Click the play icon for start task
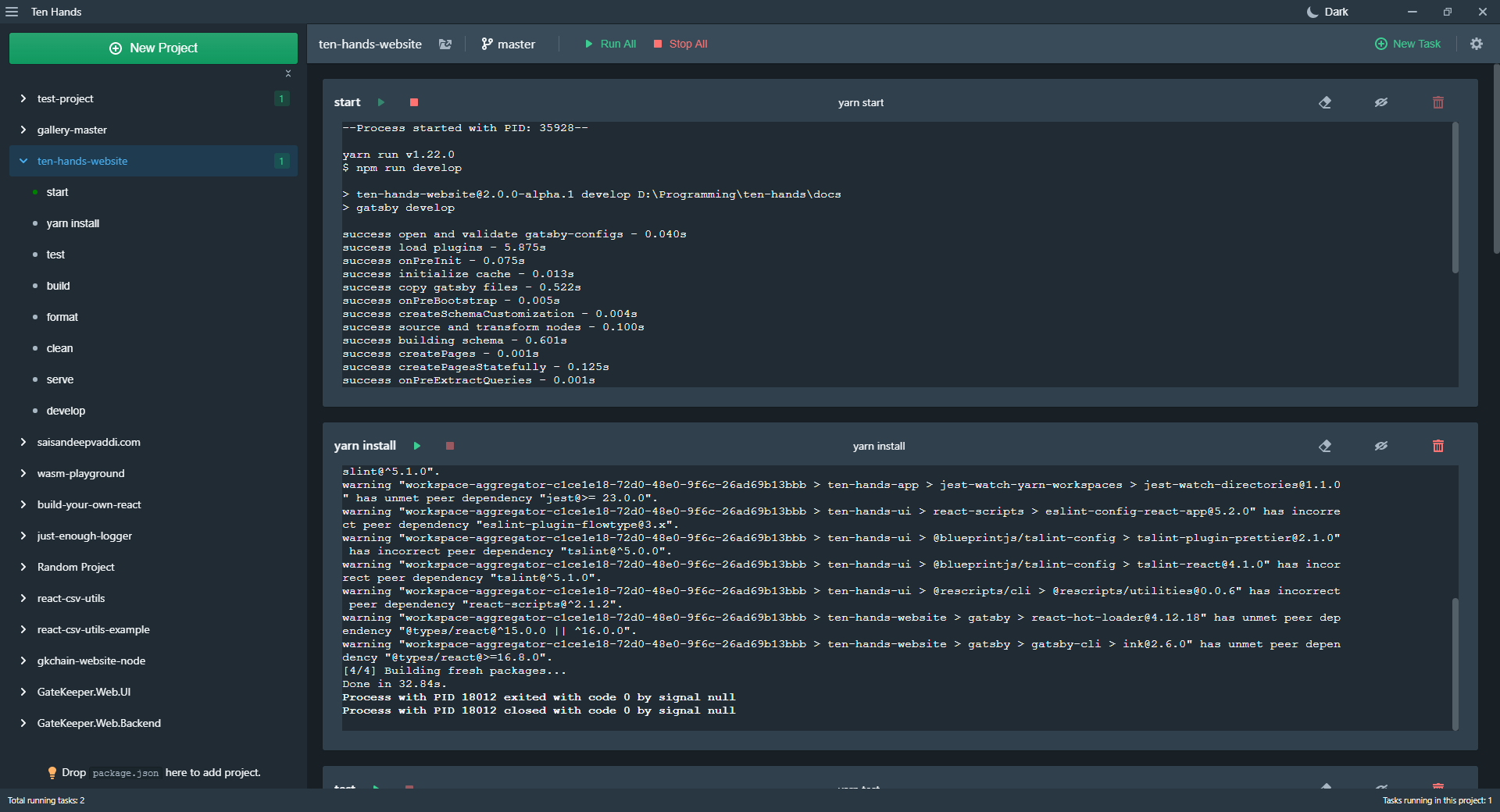Image resolution: width=1500 pixels, height=812 pixels. coord(381,102)
